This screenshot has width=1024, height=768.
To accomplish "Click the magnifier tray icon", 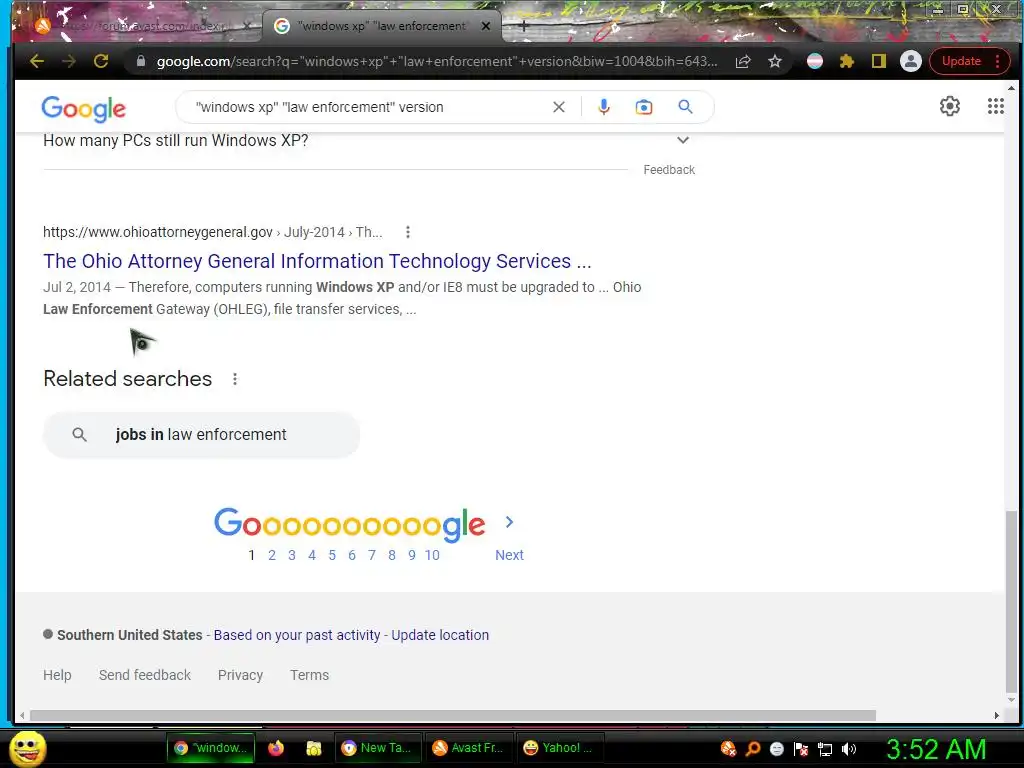I will 752,748.
